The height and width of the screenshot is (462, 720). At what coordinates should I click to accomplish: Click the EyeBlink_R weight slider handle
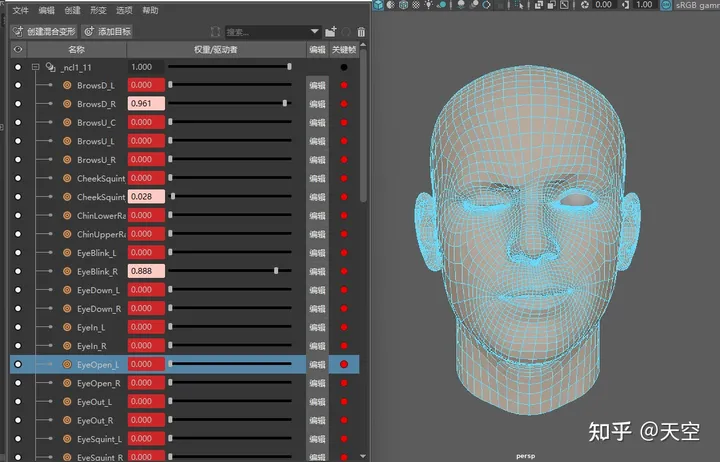[x=276, y=271]
